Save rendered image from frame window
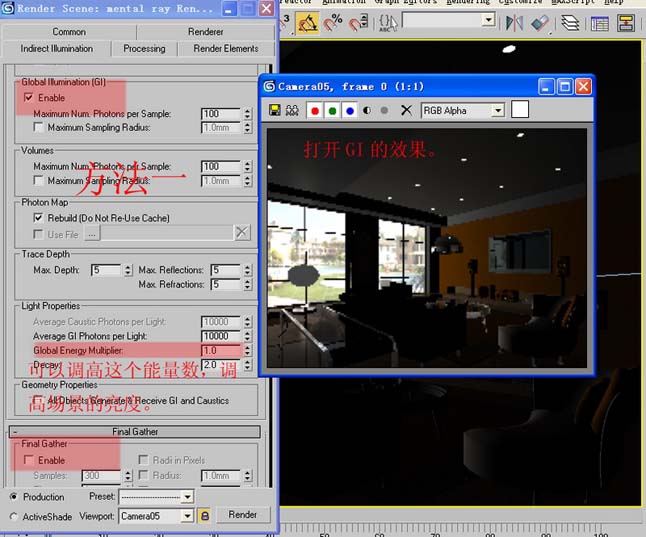The width and height of the screenshot is (646, 537). 274,110
